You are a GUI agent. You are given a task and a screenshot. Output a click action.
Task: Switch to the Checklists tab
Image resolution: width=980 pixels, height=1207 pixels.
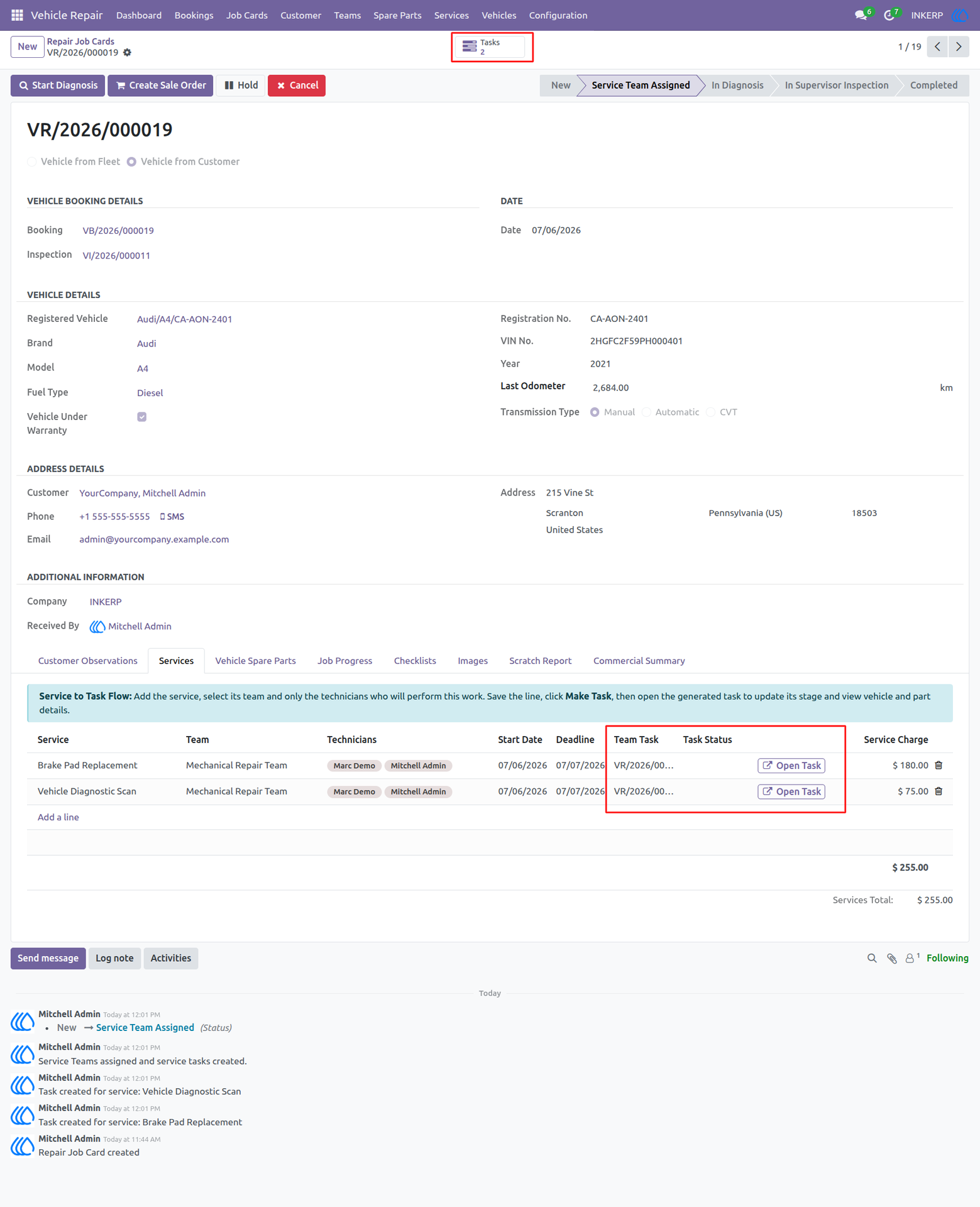click(415, 661)
